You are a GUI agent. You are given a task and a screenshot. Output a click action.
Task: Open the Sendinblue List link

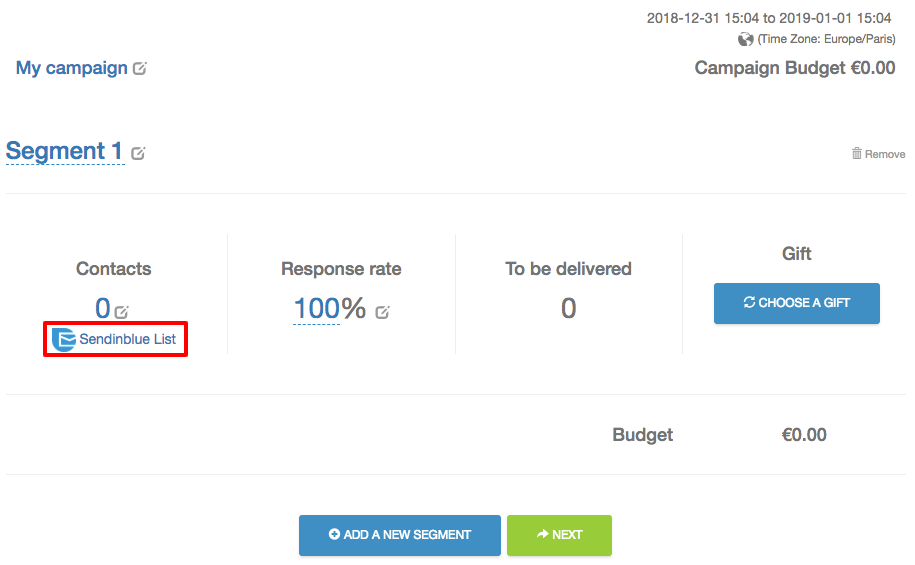click(127, 339)
